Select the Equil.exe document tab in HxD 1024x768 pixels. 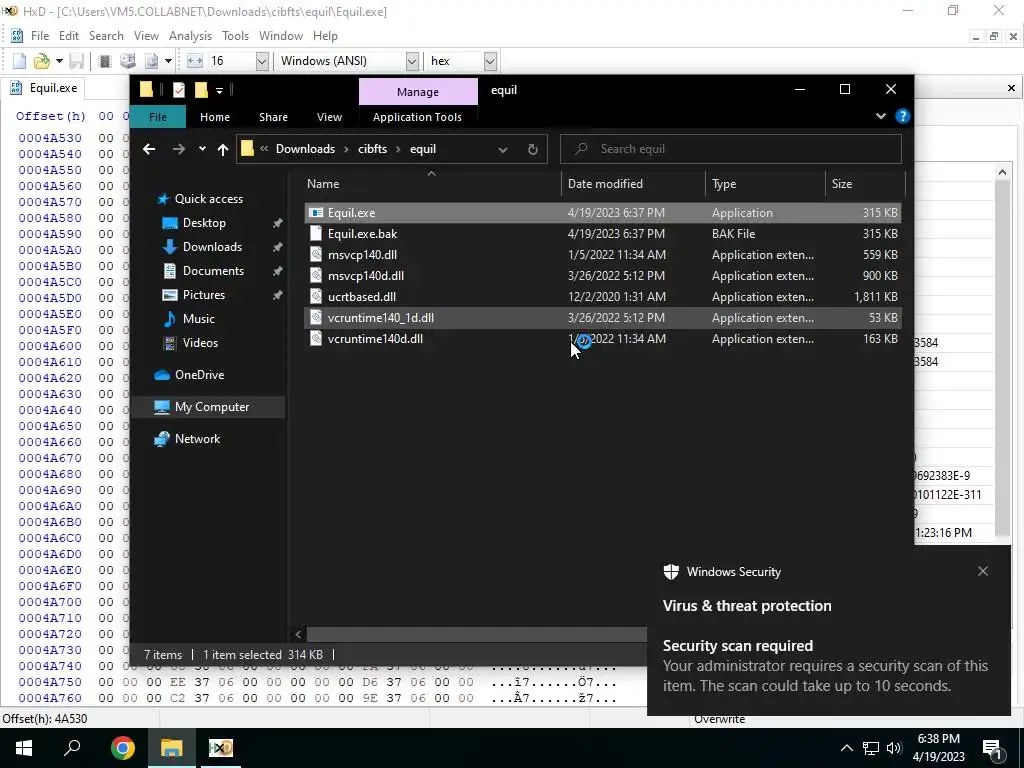click(x=43, y=88)
